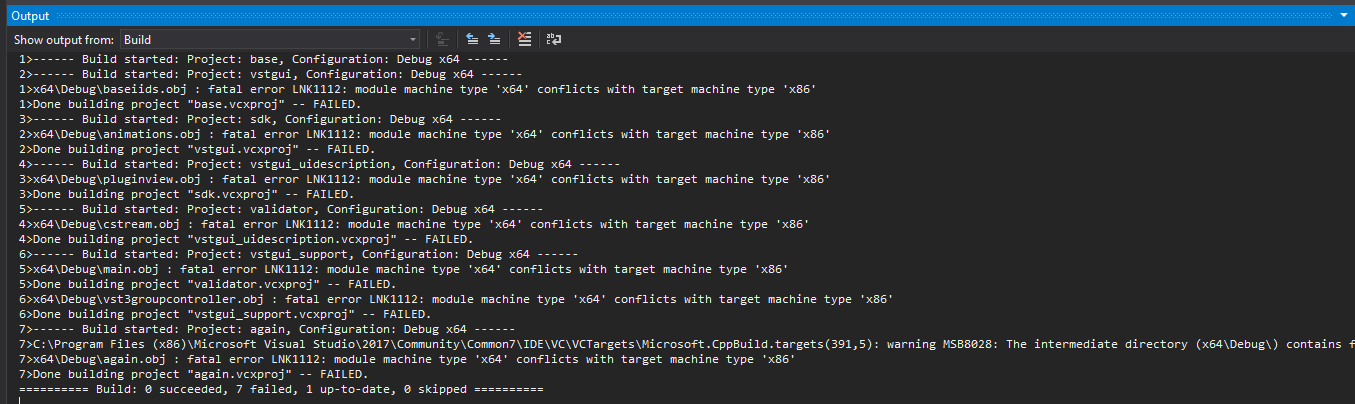Click the MSB8028 warning line
The height and width of the screenshot is (404, 1355).
tap(680, 344)
